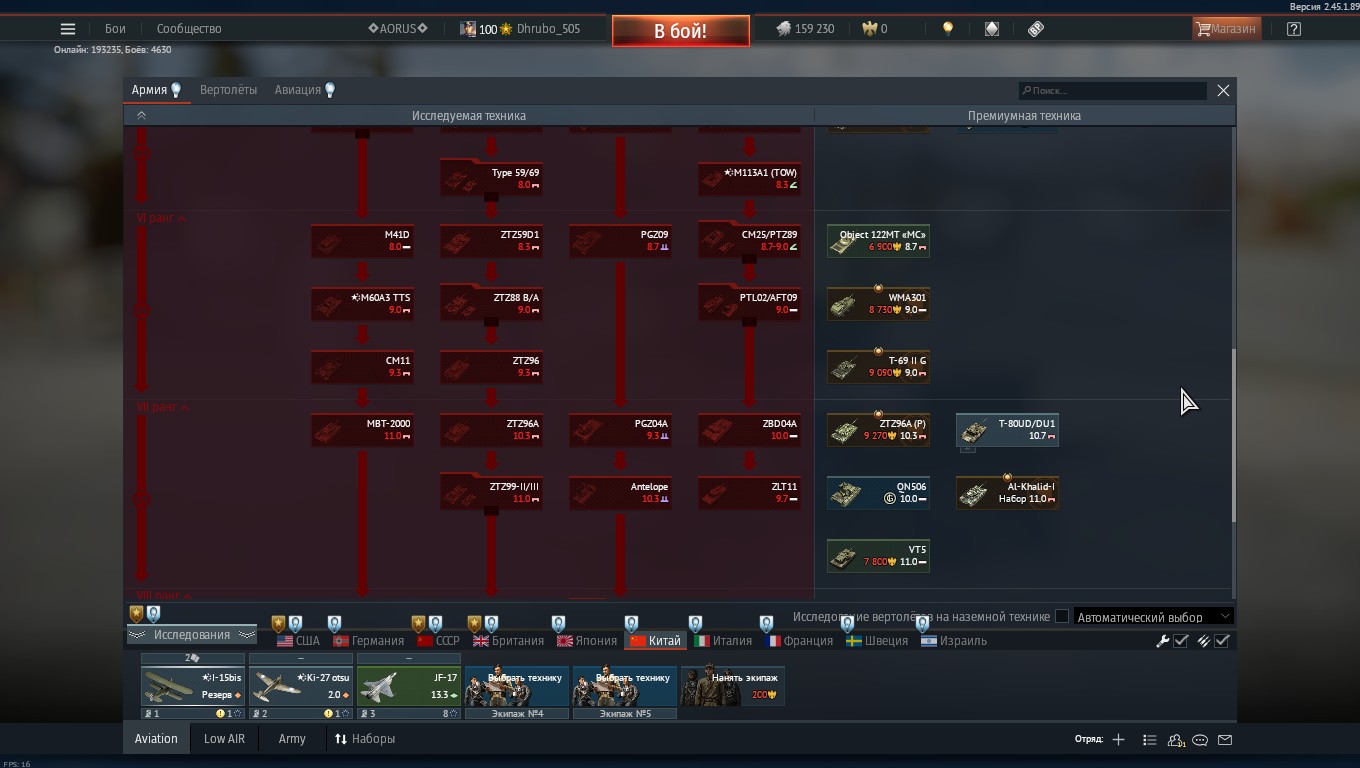1360x768 pixels.
Task: Click the research tree vertical scrollbar
Action: (x=1233, y=435)
